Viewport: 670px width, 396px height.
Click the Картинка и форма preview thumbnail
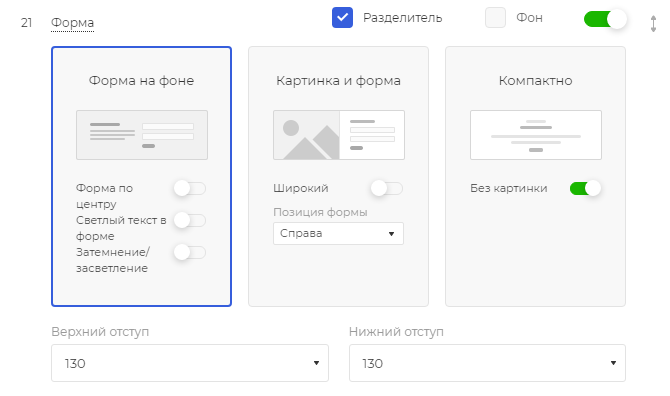pyautogui.click(x=339, y=135)
